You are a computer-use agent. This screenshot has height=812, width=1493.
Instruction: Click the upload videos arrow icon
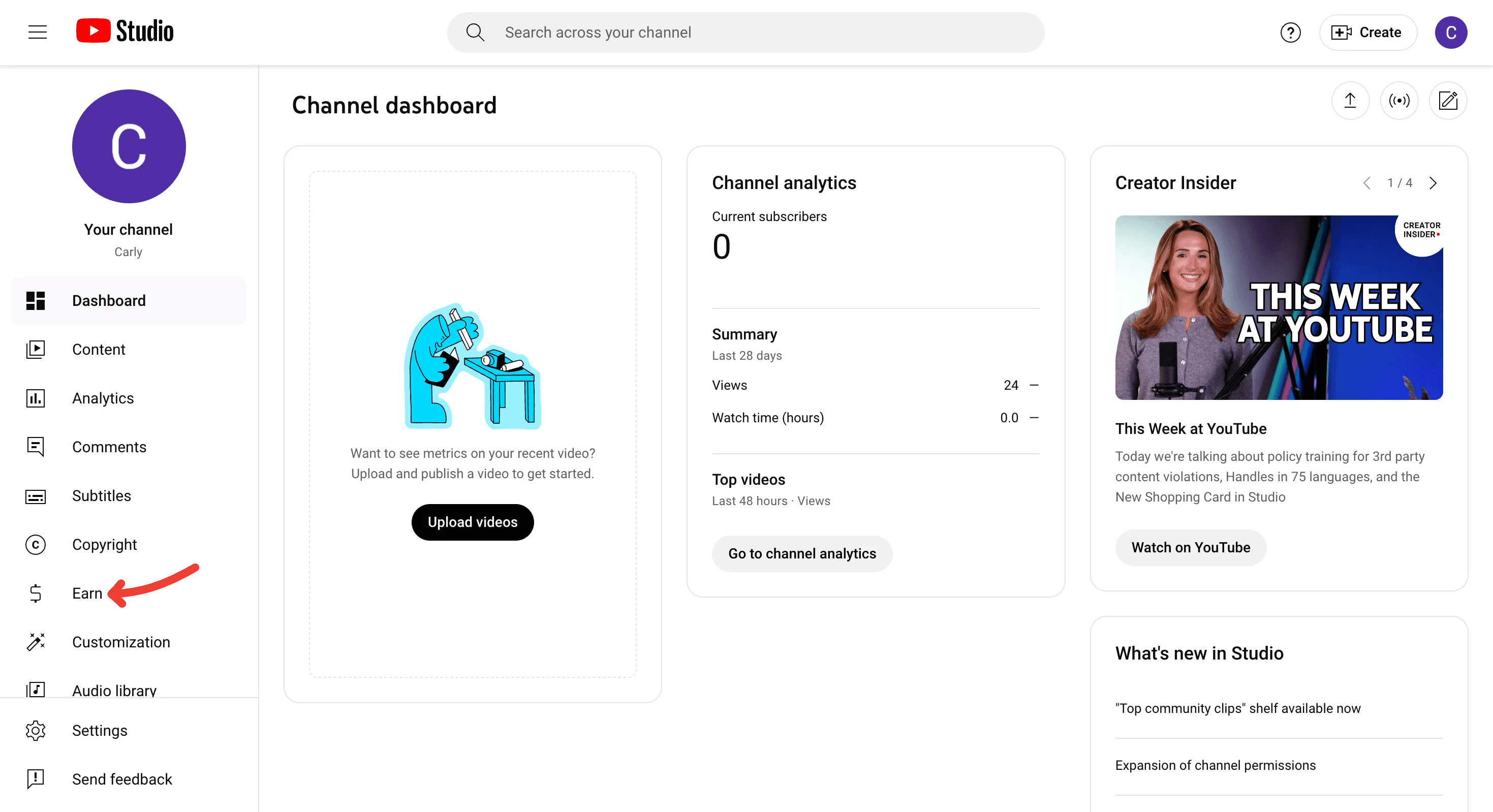(x=1350, y=101)
